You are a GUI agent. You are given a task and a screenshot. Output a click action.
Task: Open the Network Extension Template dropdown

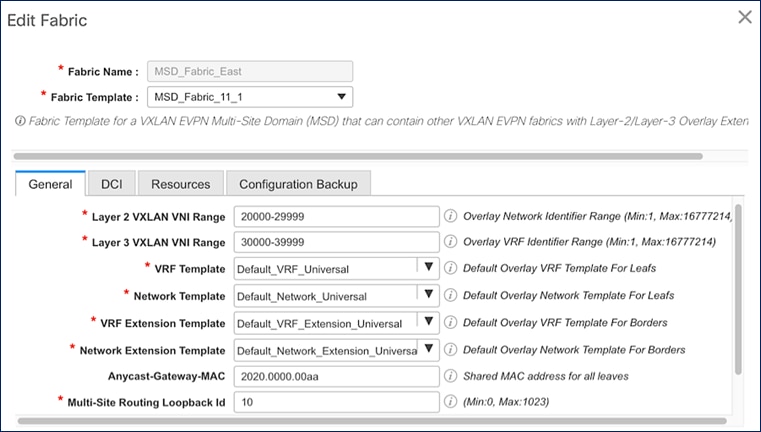(x=429, y=349)
